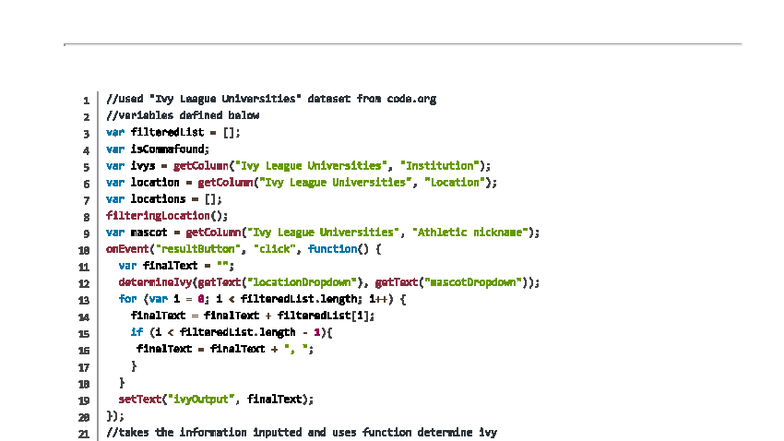Click line number 19 in the gutter
Viewport: 784px width, 441px height.
coord(84,400)
